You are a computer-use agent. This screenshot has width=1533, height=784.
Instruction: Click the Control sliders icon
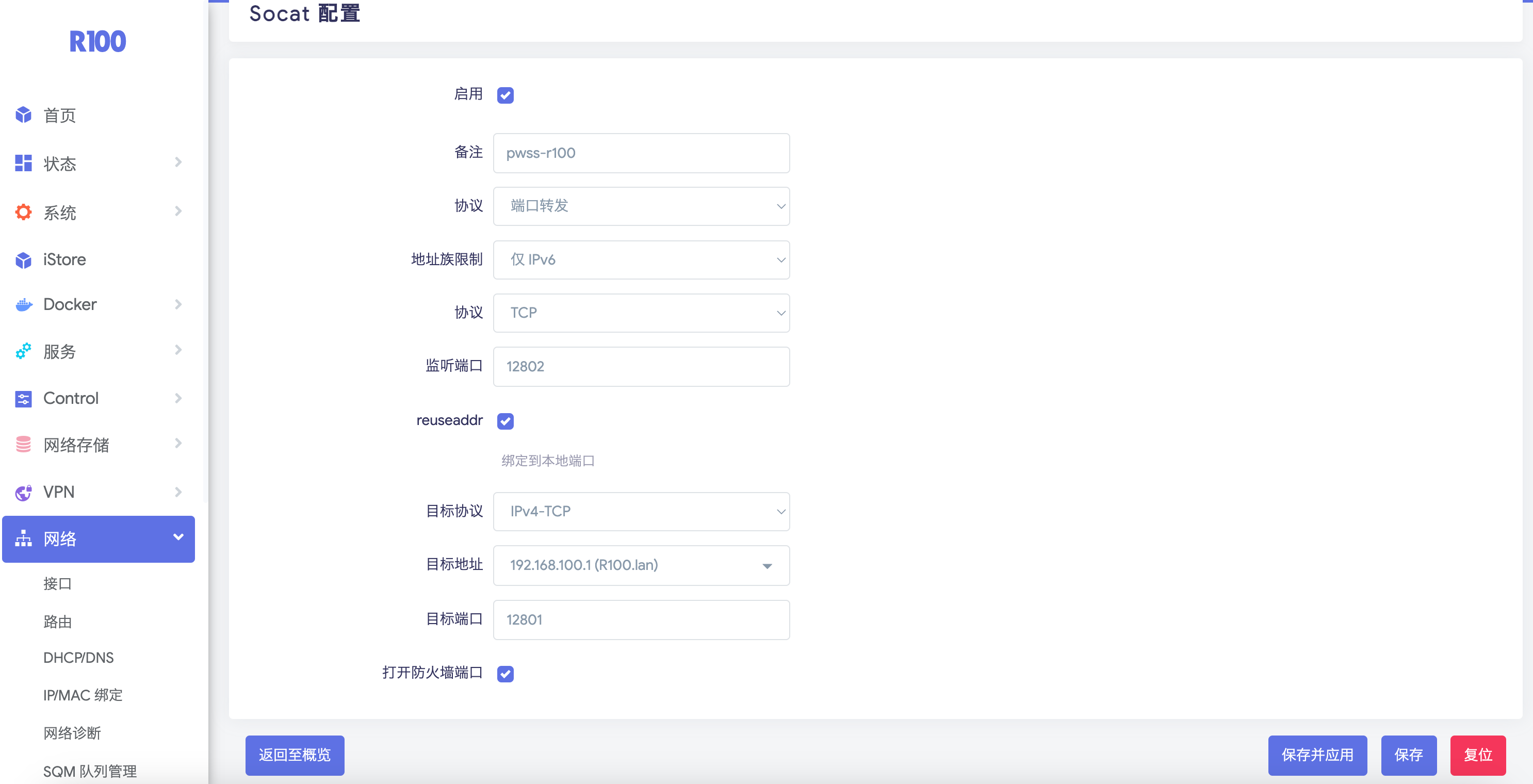[23, 398]
